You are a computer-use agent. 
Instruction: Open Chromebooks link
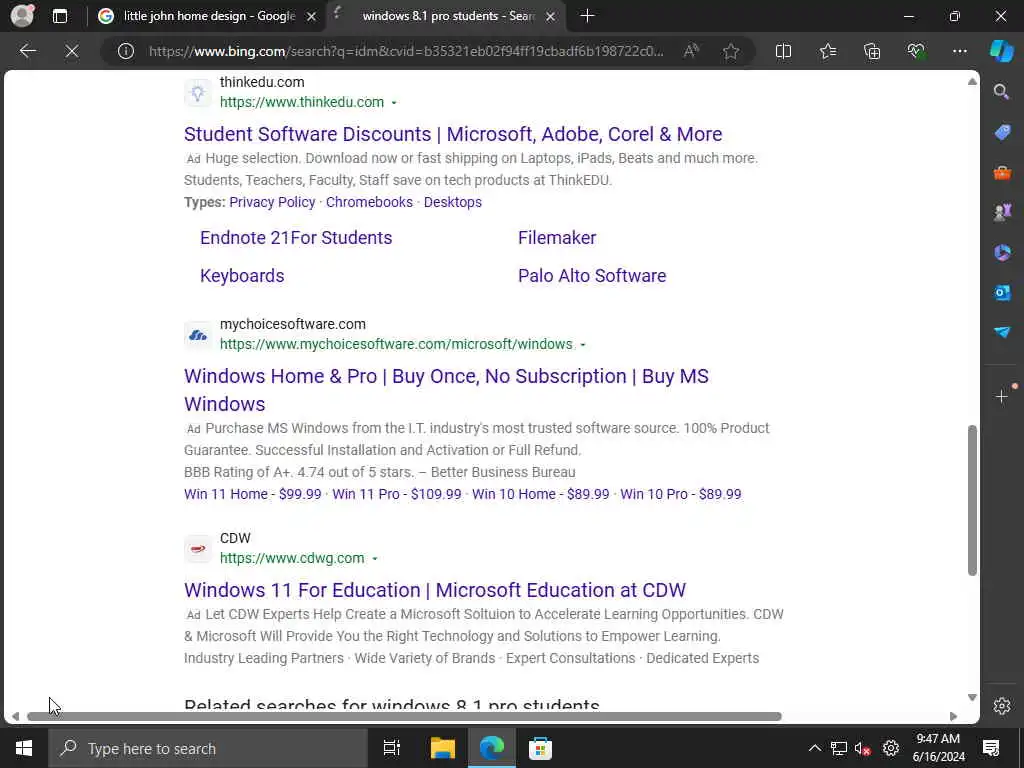coord(369,202)
